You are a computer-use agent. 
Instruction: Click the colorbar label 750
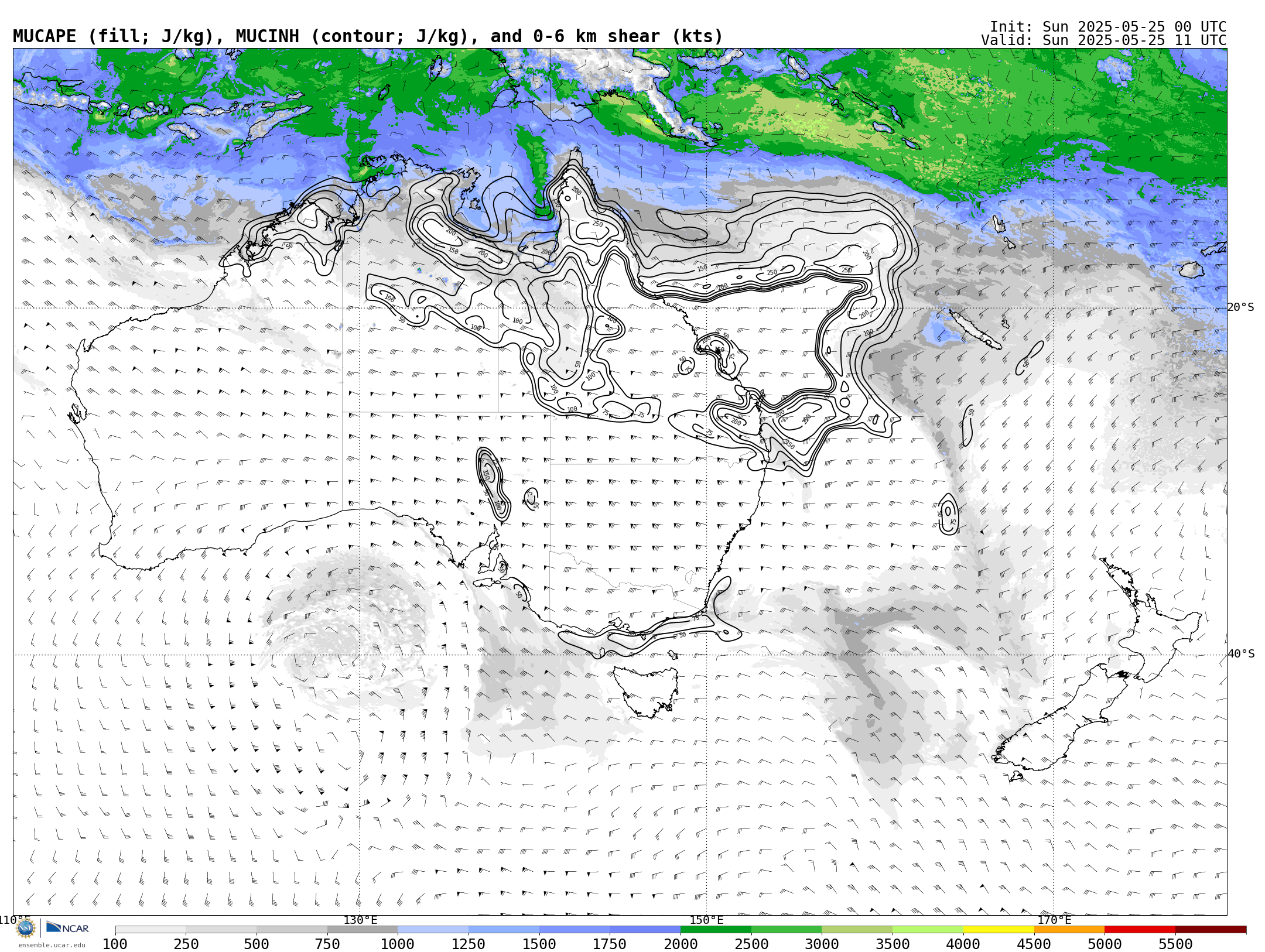[x=327, y=944]
